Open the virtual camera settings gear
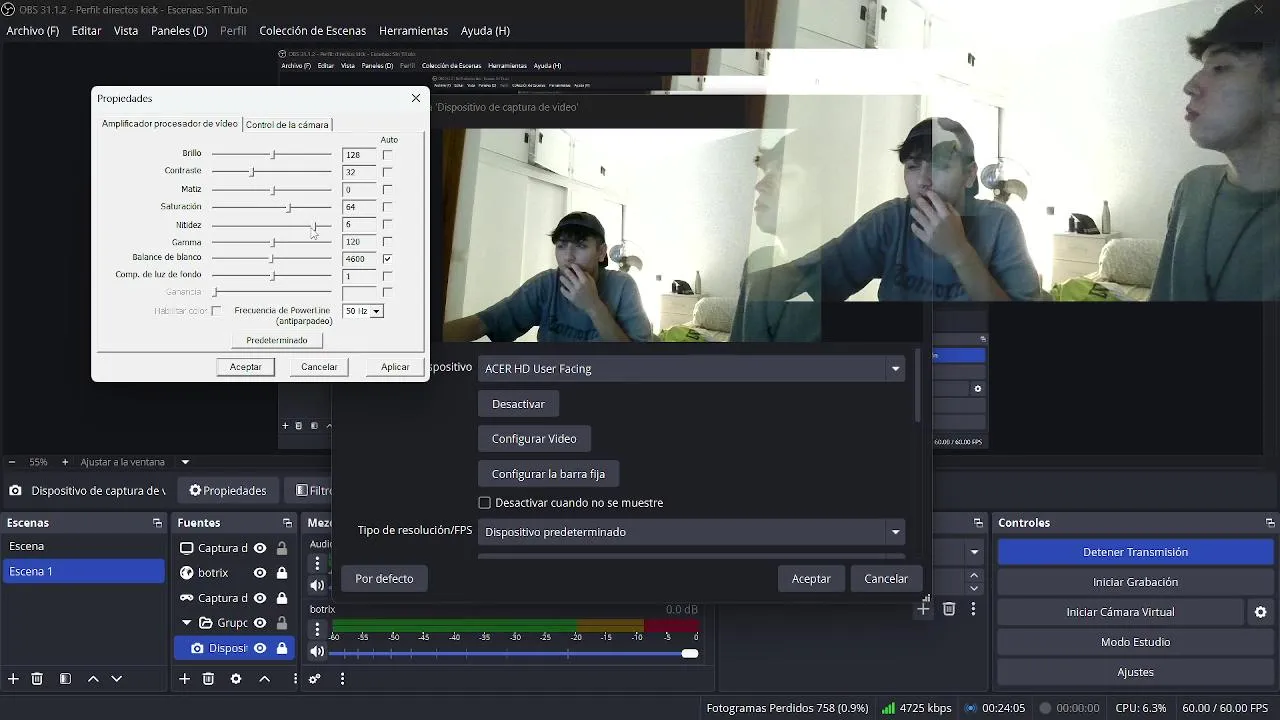 click(x=1260, y=612)
